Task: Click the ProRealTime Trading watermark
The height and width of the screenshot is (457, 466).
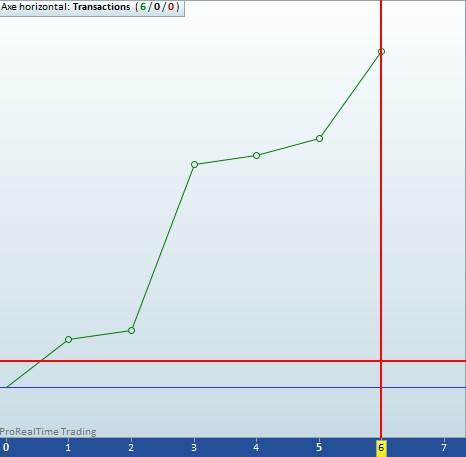Action: [48, 432]
